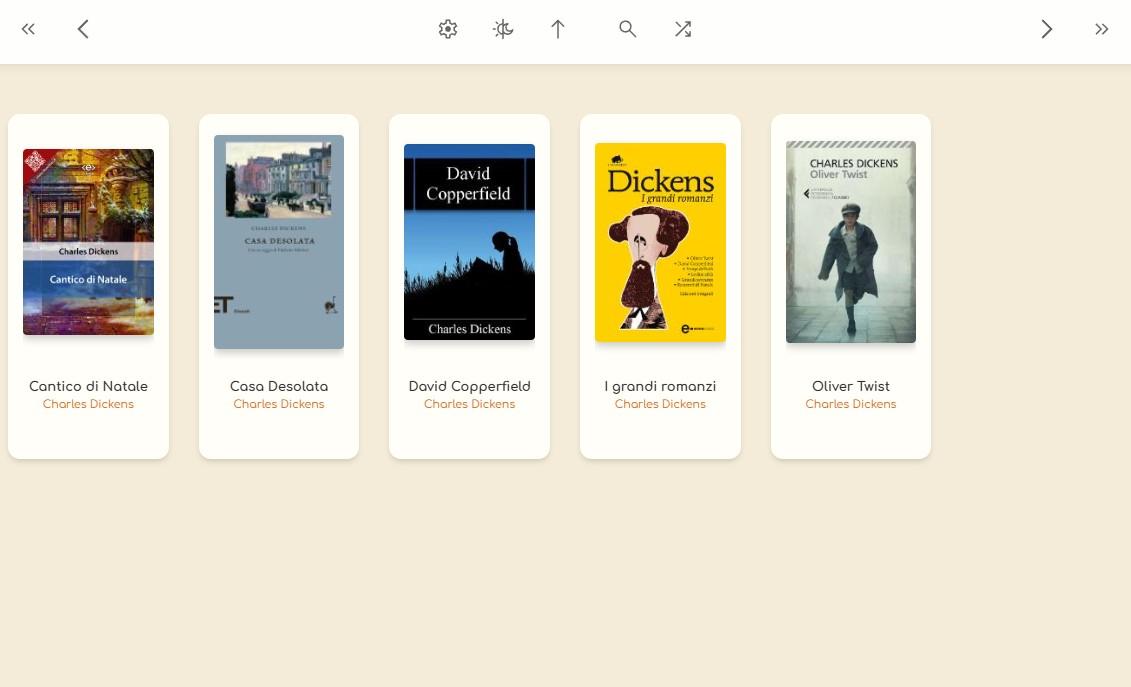The image size is (1131, 687).
Task: Open the I grandi romanzi cover
Action: point(660,242)
